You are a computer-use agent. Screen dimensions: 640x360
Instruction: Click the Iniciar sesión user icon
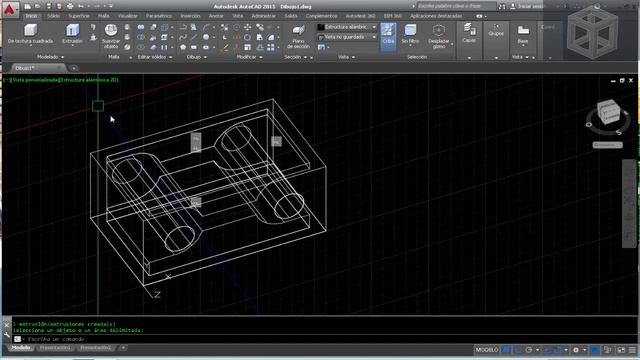(513, 6)
